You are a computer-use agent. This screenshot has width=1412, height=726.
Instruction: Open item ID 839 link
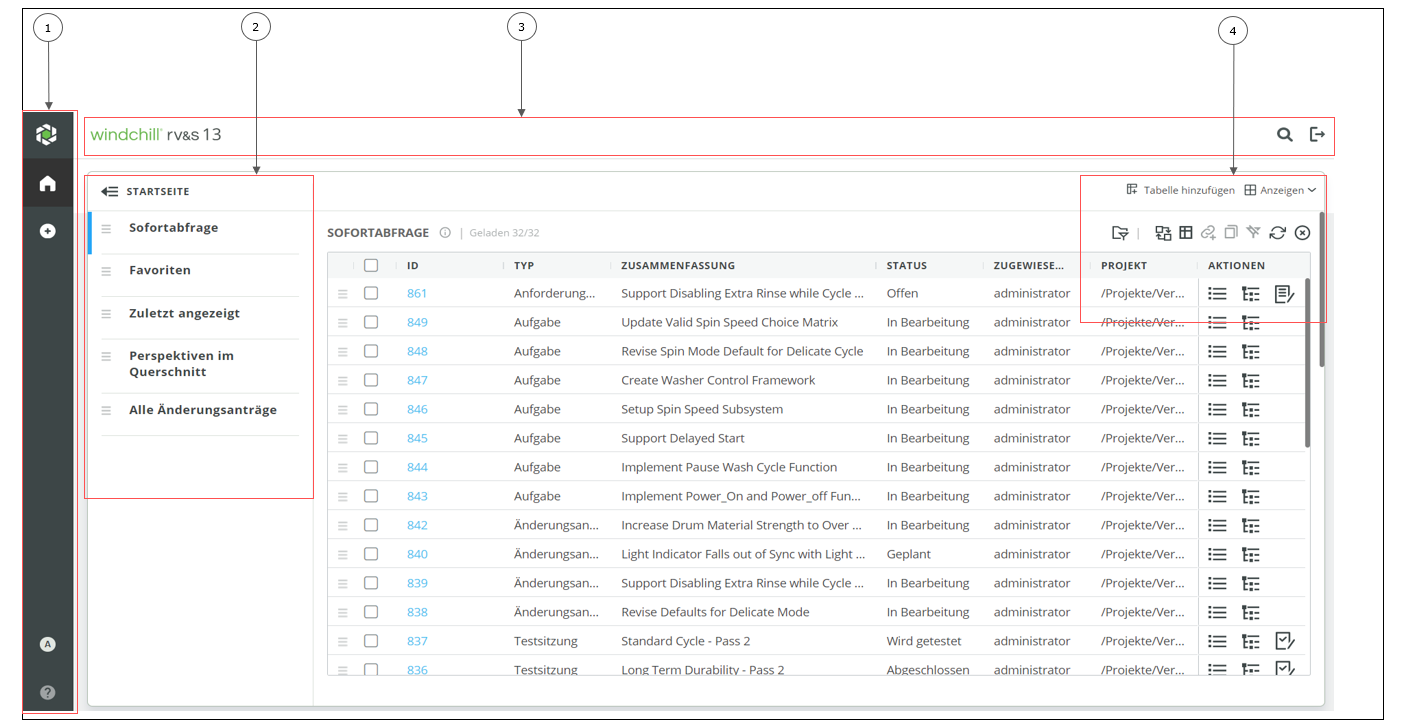tap(417, 584)
